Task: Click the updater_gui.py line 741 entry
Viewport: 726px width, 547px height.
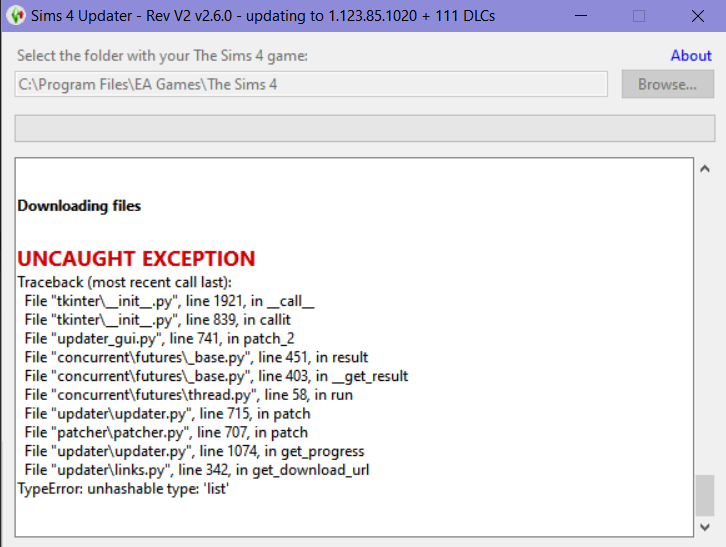Action: [160, 339]
